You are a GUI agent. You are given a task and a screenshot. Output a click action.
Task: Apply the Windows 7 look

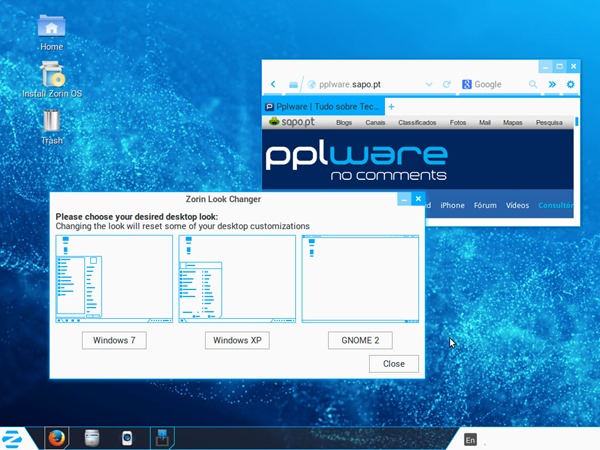(x=114, y=340)
